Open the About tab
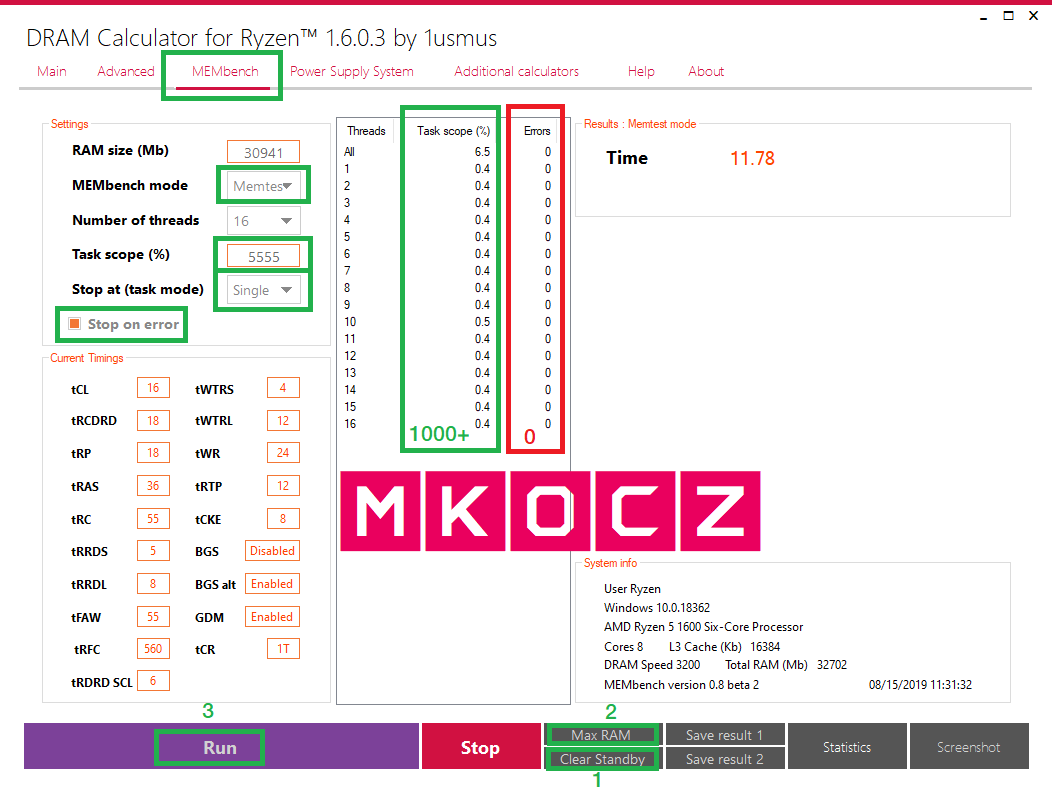Screen dimensions: 1052x790 pyautogui.click(x=706, y=71)
